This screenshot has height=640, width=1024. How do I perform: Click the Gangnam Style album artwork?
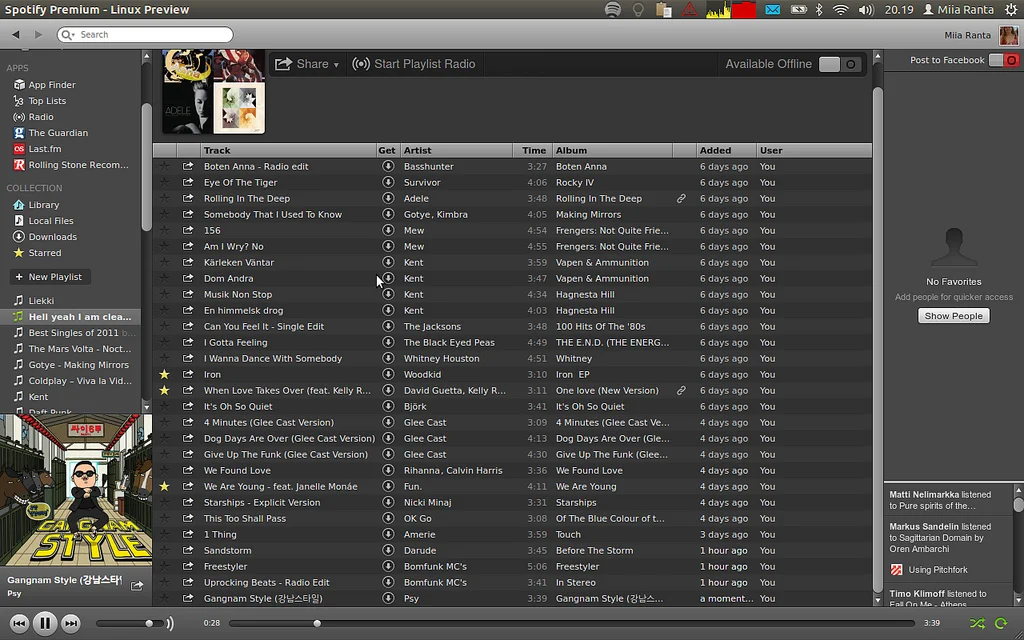point(76,490)
